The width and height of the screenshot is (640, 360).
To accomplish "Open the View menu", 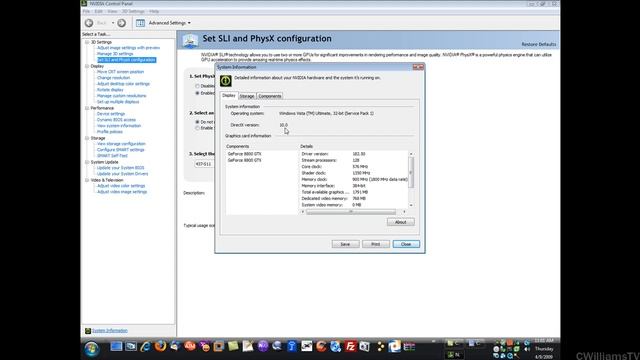I will 112,11.
